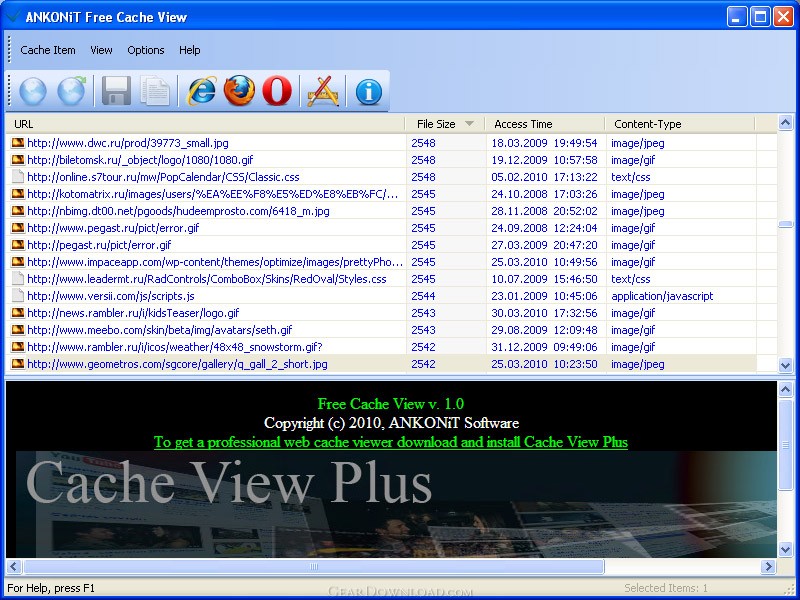
Task: Click image icon of 39773_small.jpg row
Action: [18, 143]
